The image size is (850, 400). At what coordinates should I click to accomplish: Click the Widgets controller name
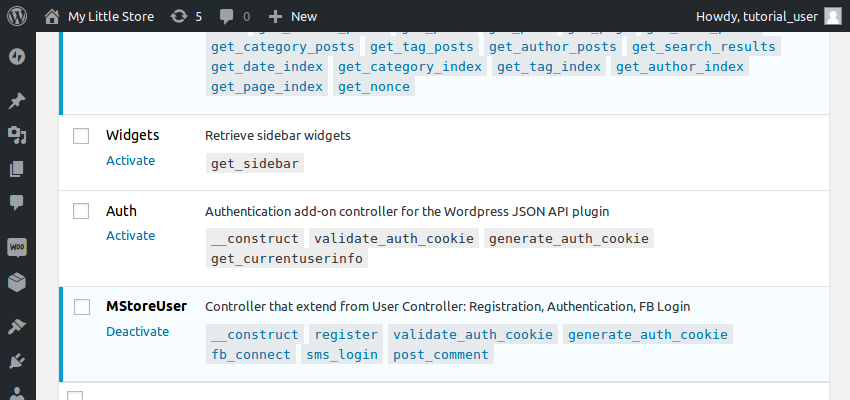click(133, 135)
